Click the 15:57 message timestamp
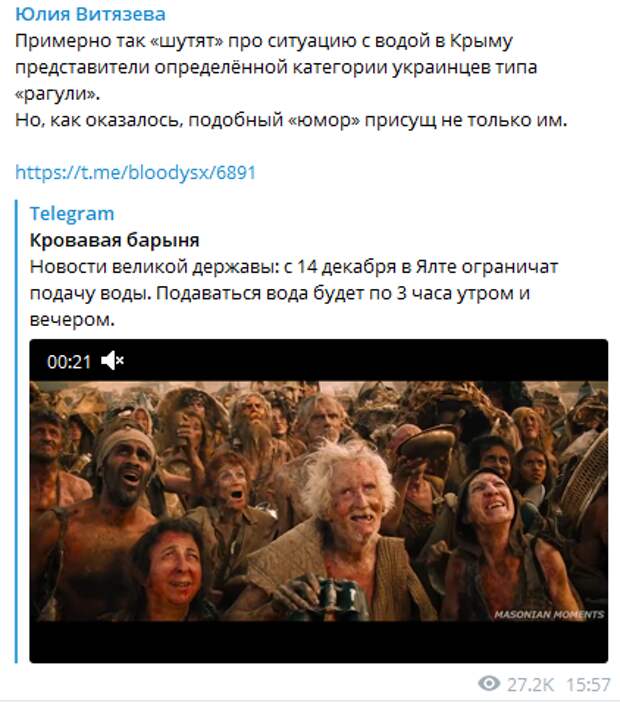This screenshot has height=703, width=620. pos(589,685)
